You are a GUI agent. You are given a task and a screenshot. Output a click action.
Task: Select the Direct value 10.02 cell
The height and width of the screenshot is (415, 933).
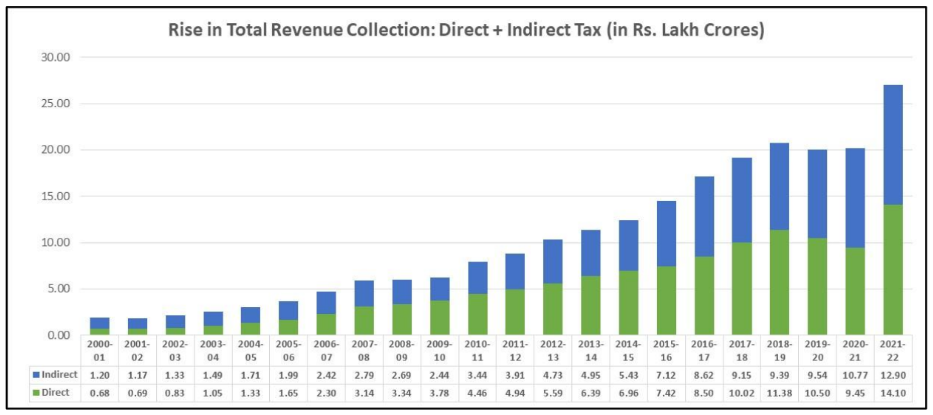(741, 393)
